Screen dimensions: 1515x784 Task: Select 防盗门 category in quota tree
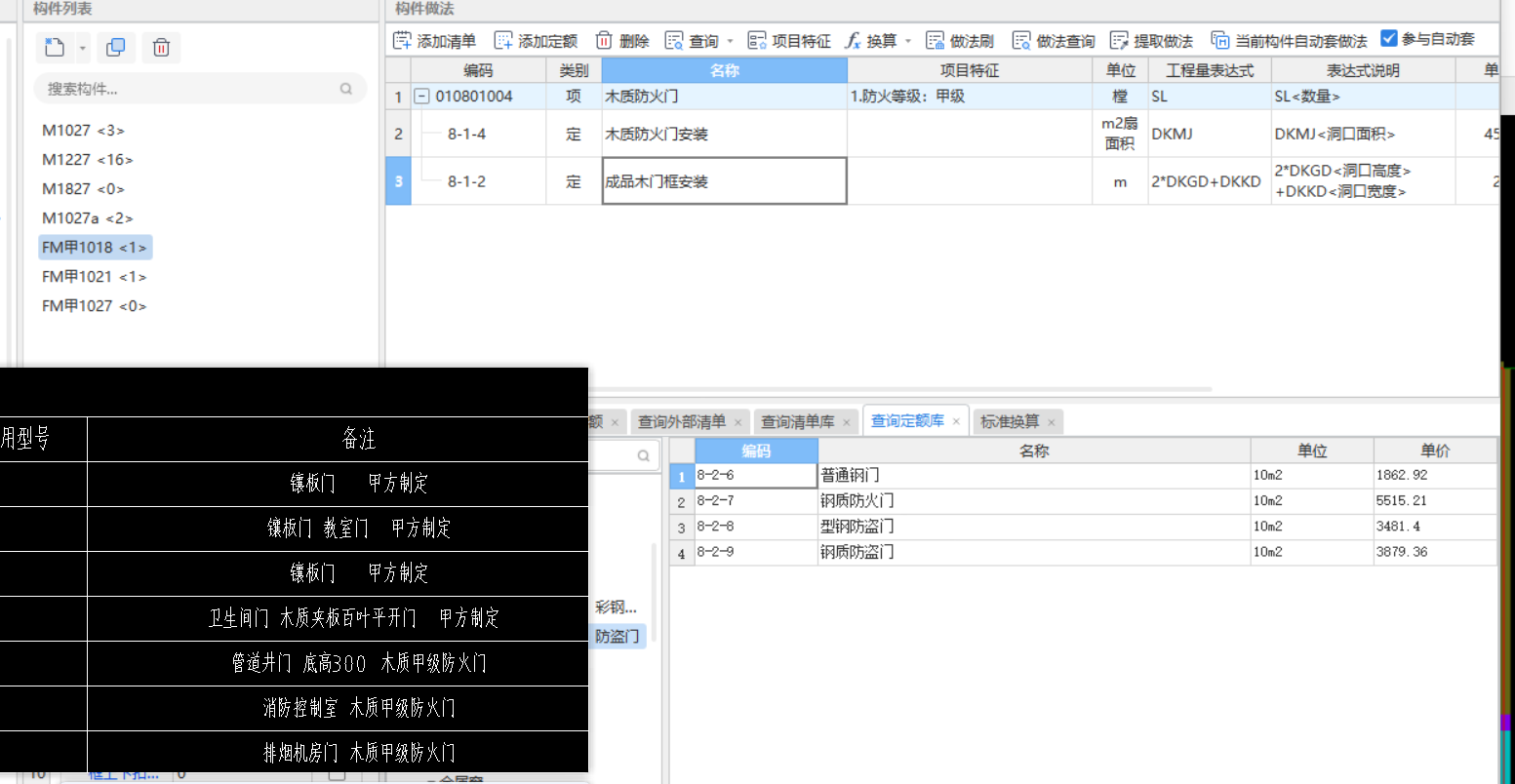(618, 636)
